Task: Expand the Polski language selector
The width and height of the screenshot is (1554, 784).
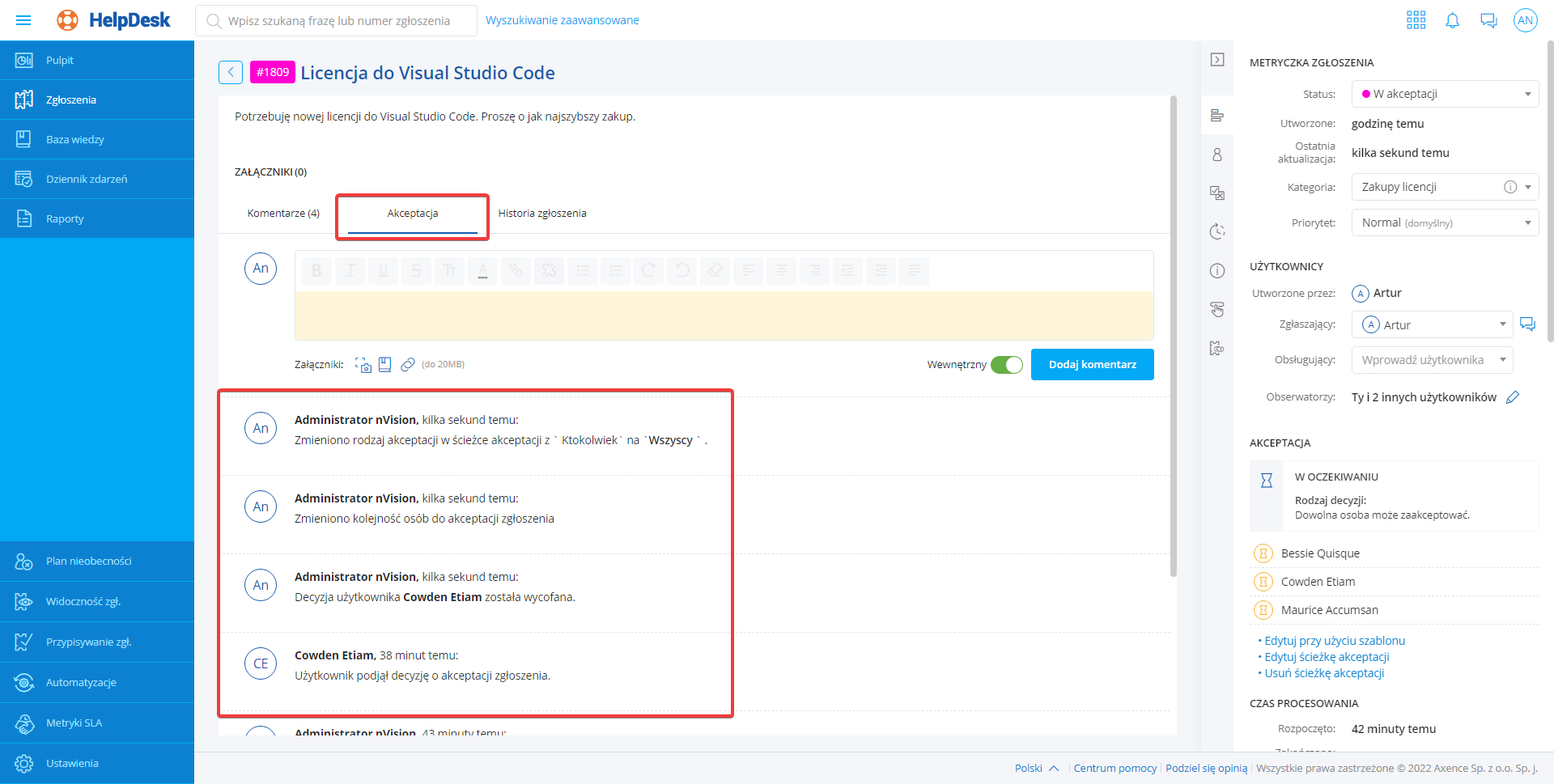Action: 1036,768
